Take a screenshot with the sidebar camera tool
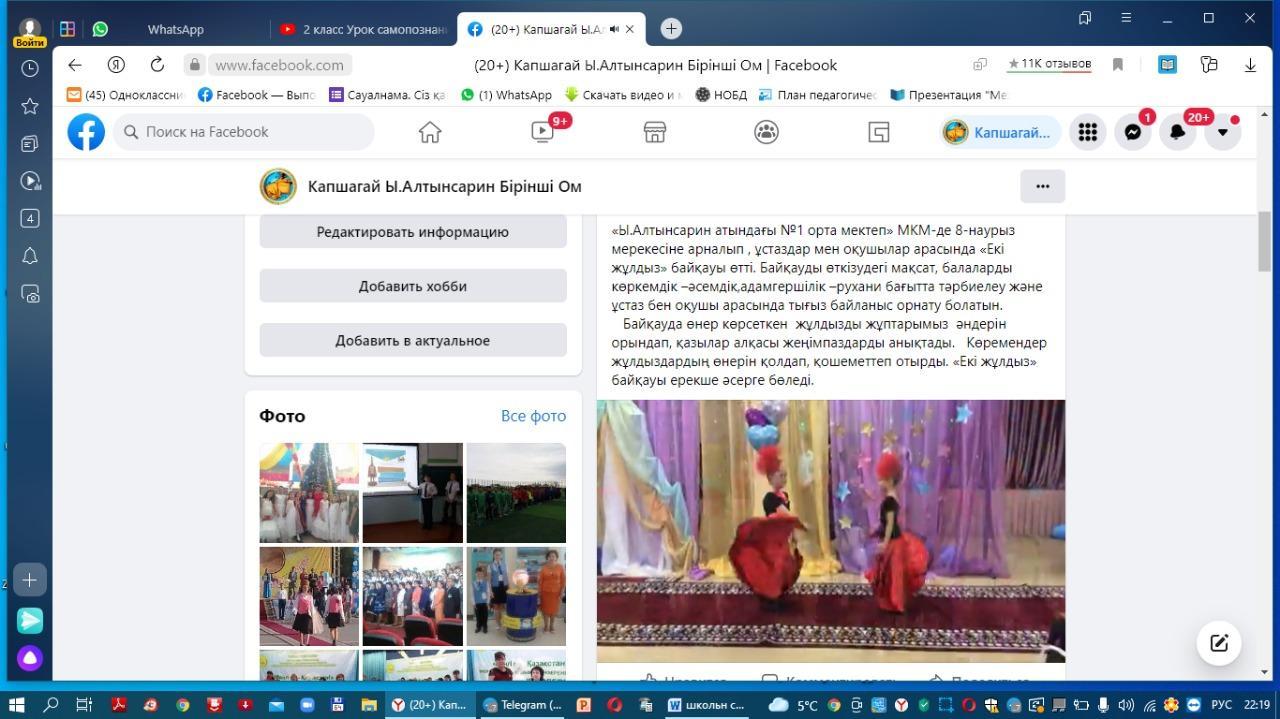This screenshot has height=719, width=1280. [x=29, y=294]
